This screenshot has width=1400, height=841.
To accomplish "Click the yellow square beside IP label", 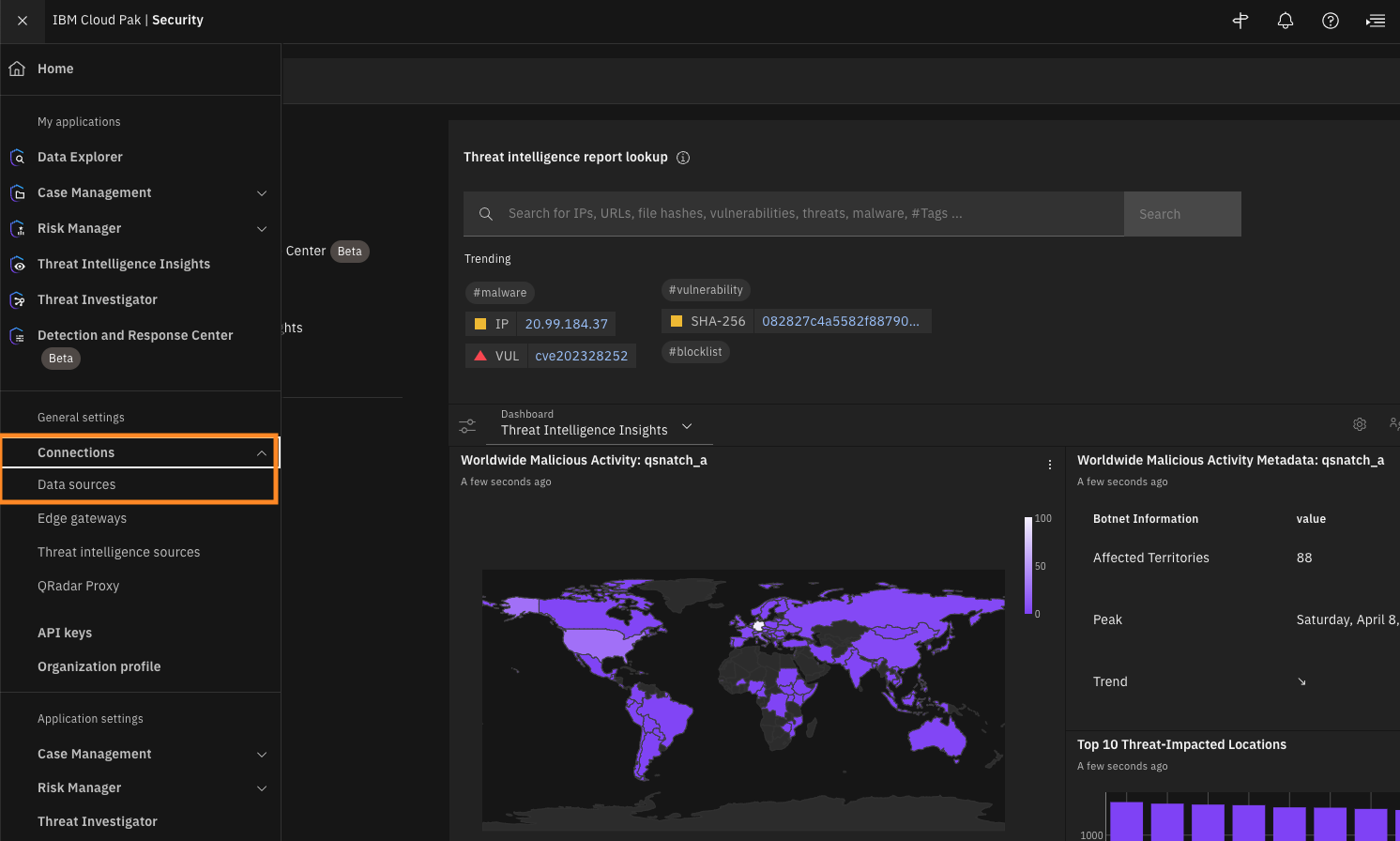I will tap(480, 324).
